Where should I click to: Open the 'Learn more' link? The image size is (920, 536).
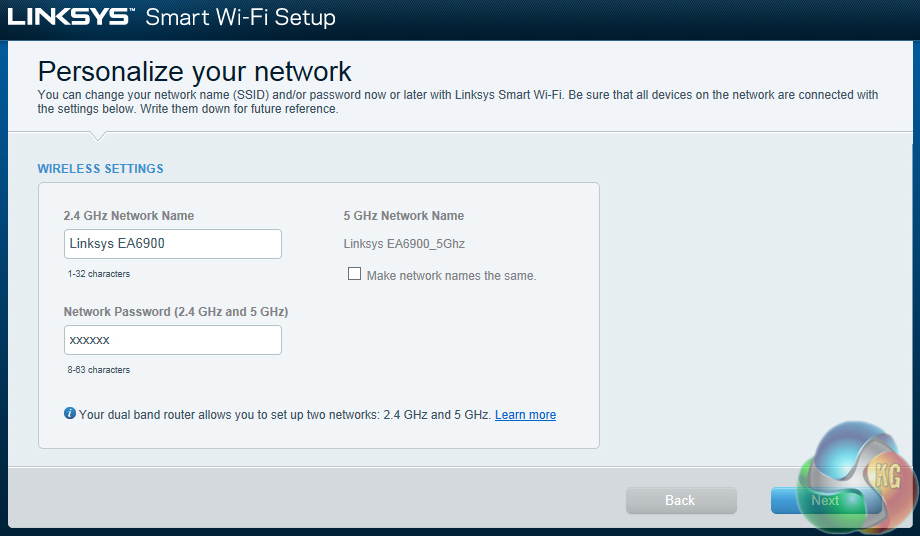525,415
